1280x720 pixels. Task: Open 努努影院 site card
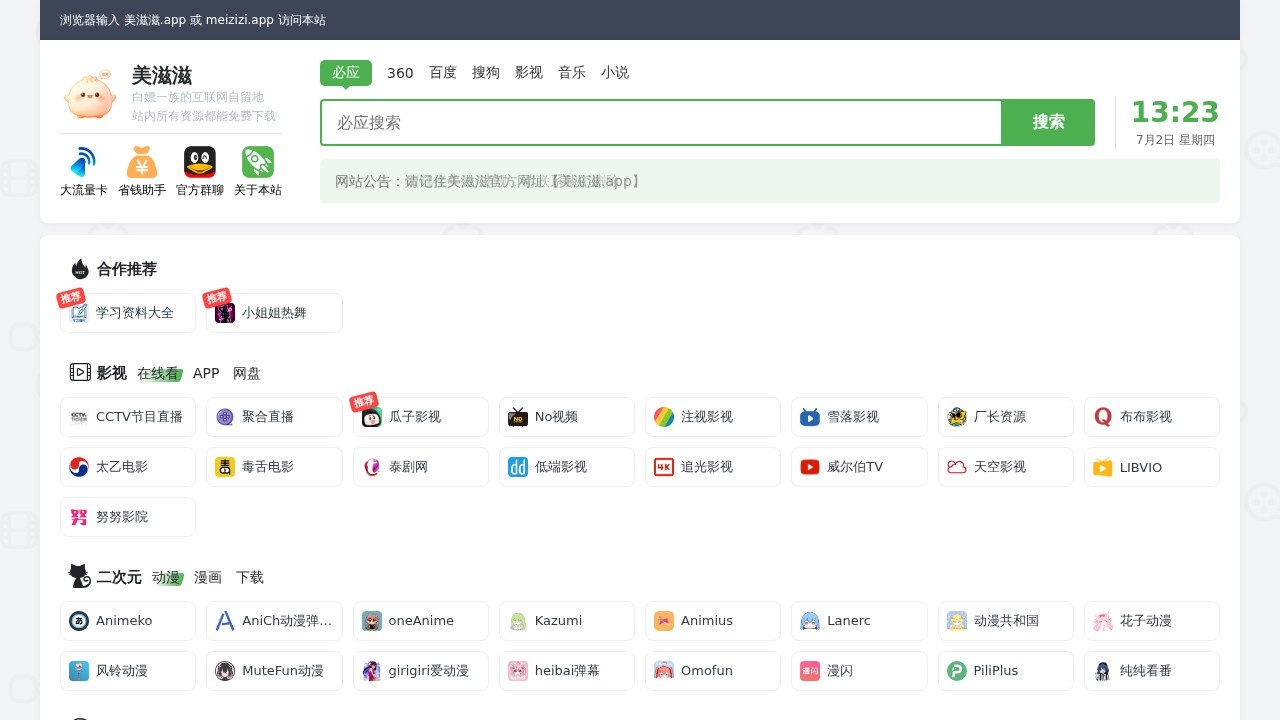128,517
